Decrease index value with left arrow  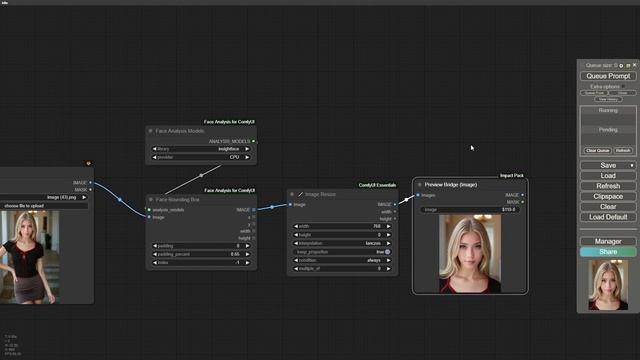click(x=154, y=262)
